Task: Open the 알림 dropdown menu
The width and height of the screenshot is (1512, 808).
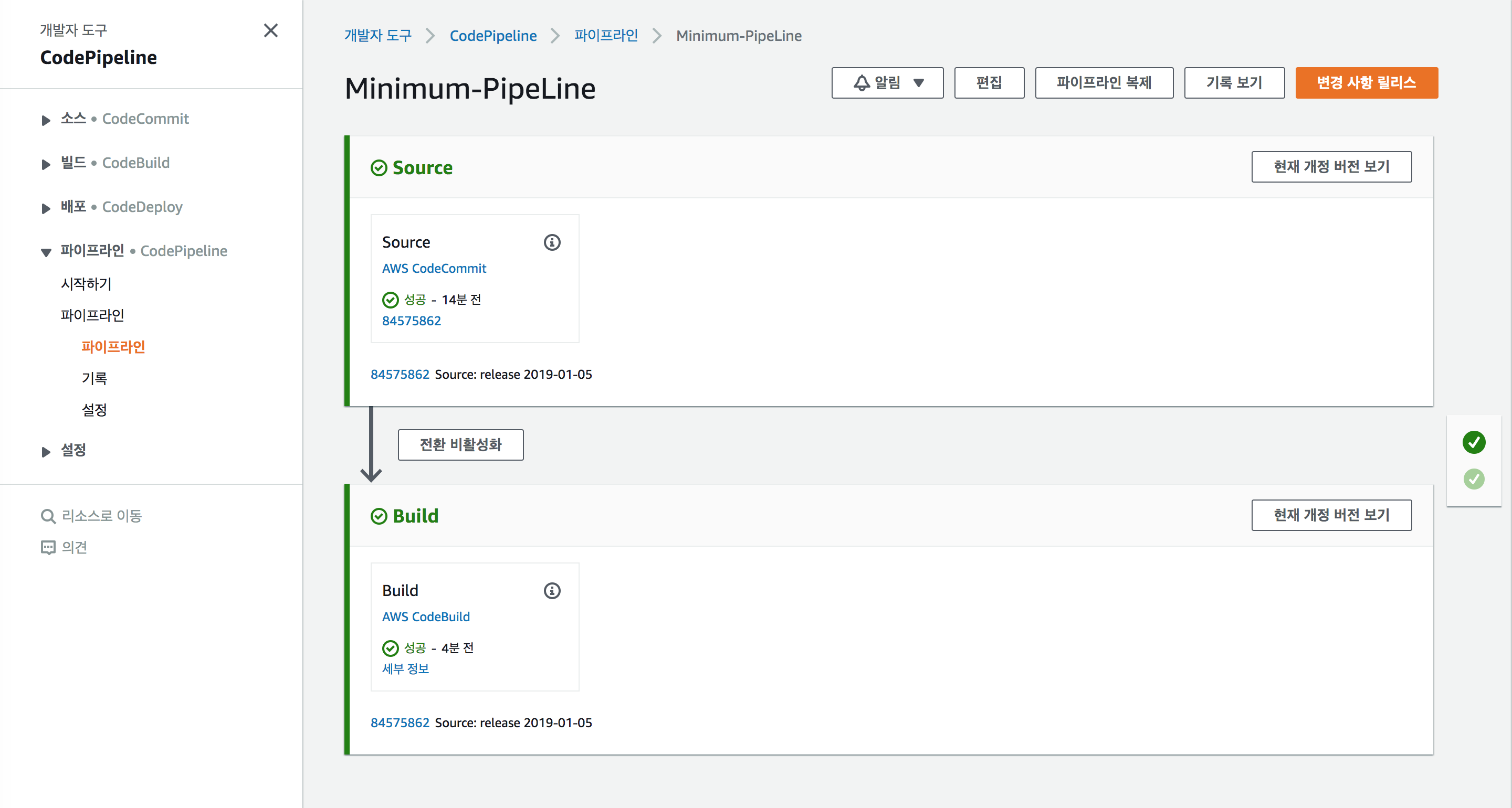Action: coord(919,83)
